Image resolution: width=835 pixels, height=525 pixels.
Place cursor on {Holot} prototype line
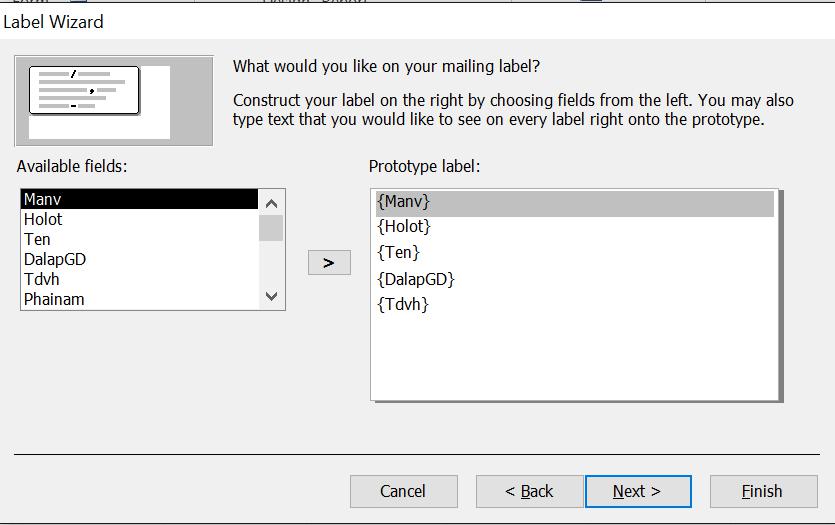point(404,227)
